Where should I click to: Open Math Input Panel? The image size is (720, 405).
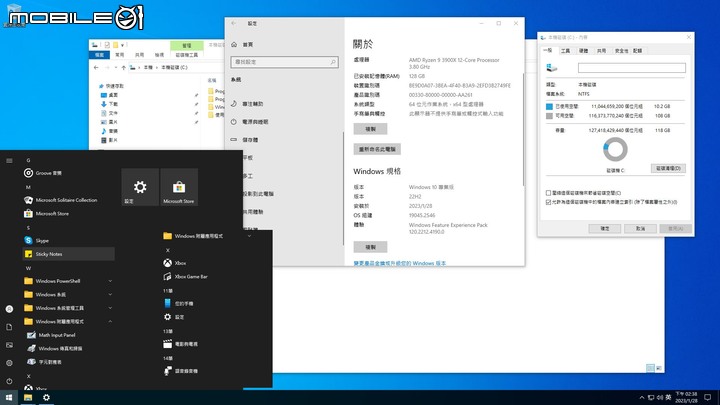point(51,335)
